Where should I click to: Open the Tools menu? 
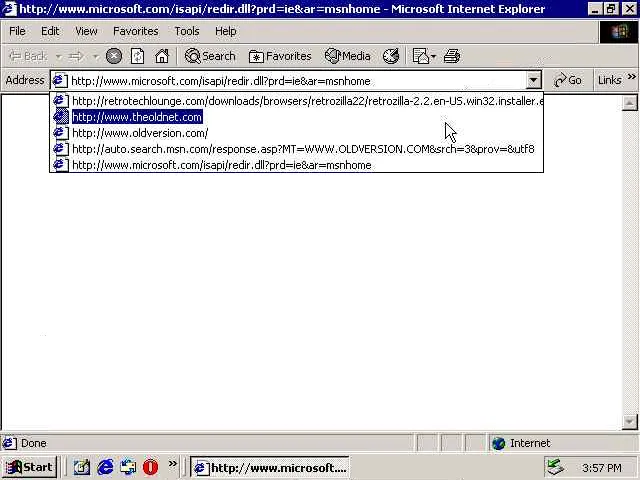click(x=187, y=31)
